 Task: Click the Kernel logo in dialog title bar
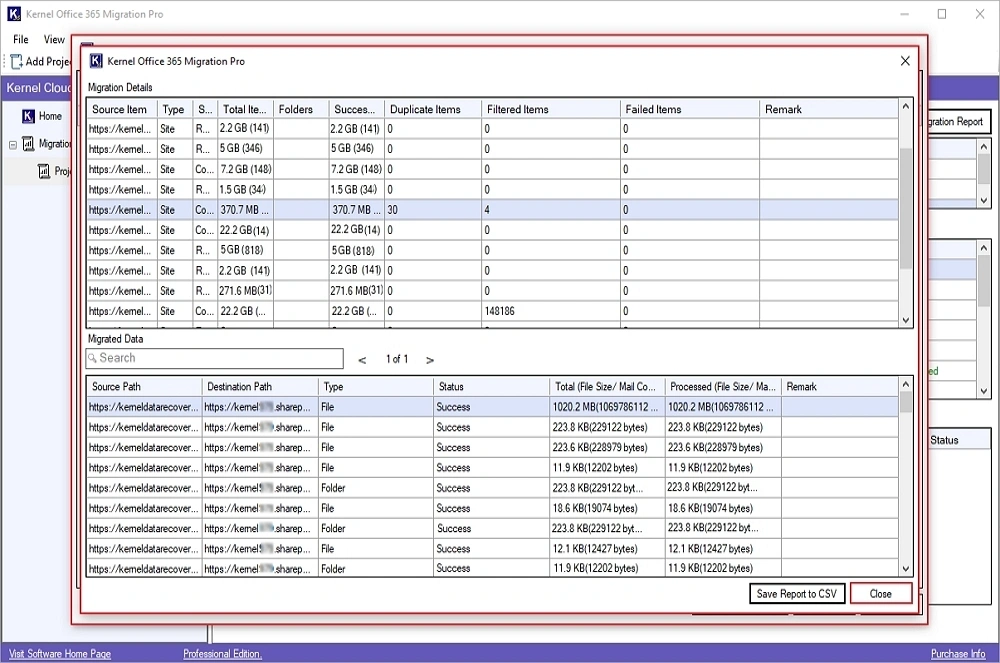pyautogui.click(x=96, y=61)
